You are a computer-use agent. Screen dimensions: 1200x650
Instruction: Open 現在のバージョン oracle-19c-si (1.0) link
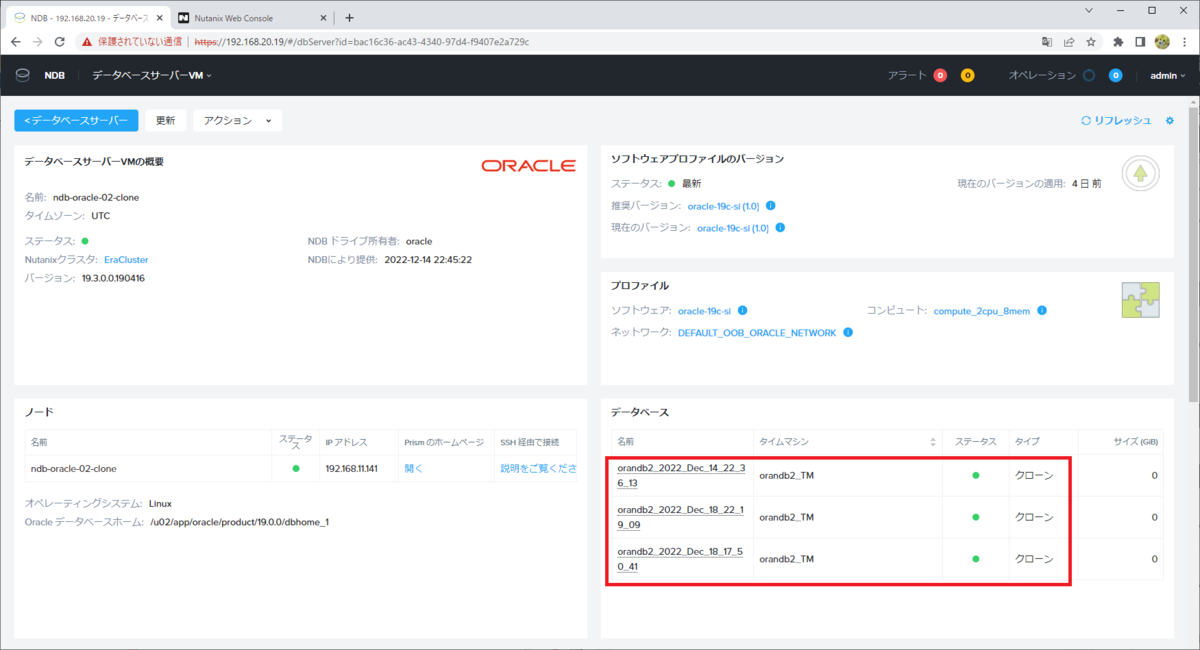(733, 228)
